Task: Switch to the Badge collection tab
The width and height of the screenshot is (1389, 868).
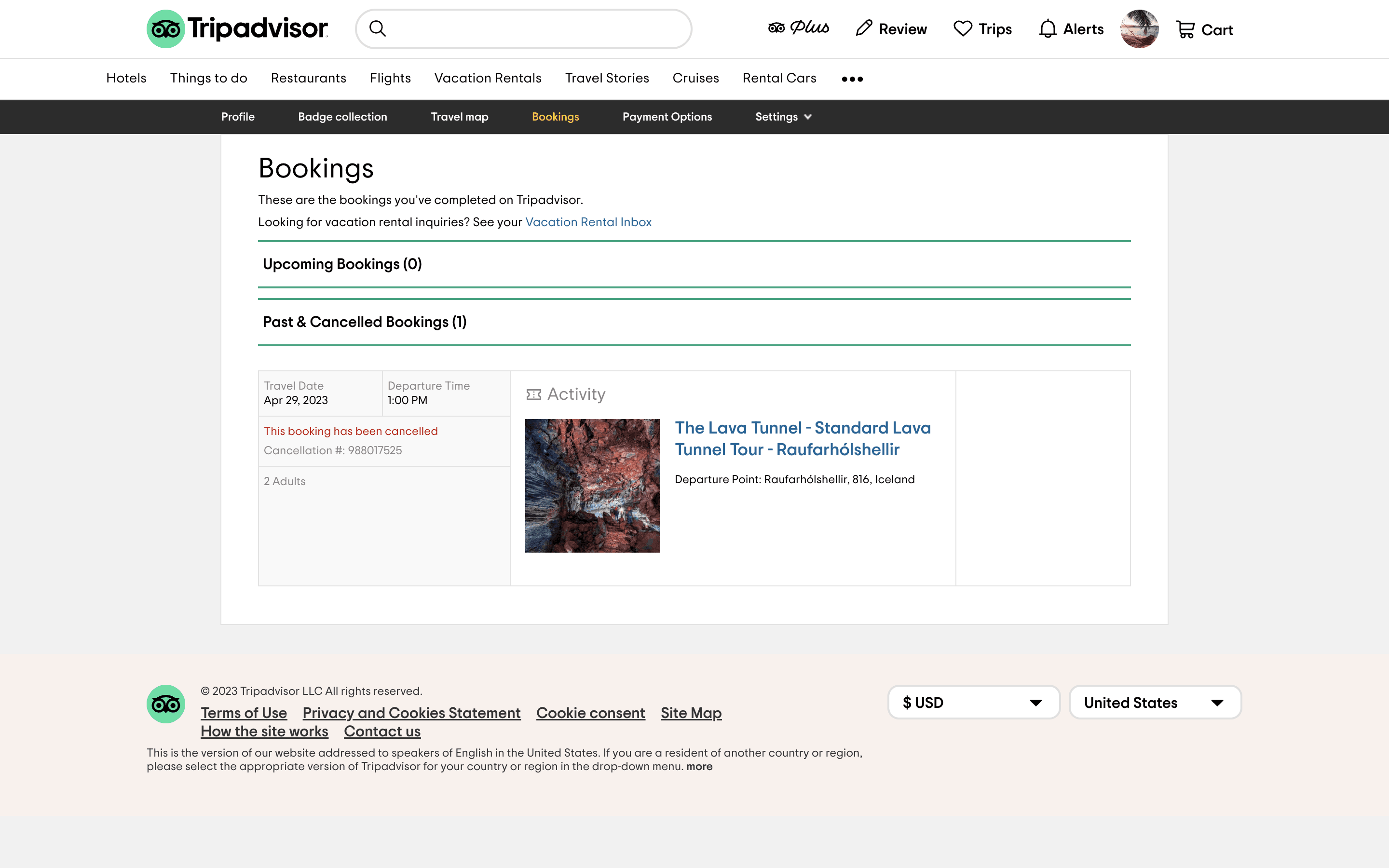Action: pyautogui.click(x=342, y=117)
